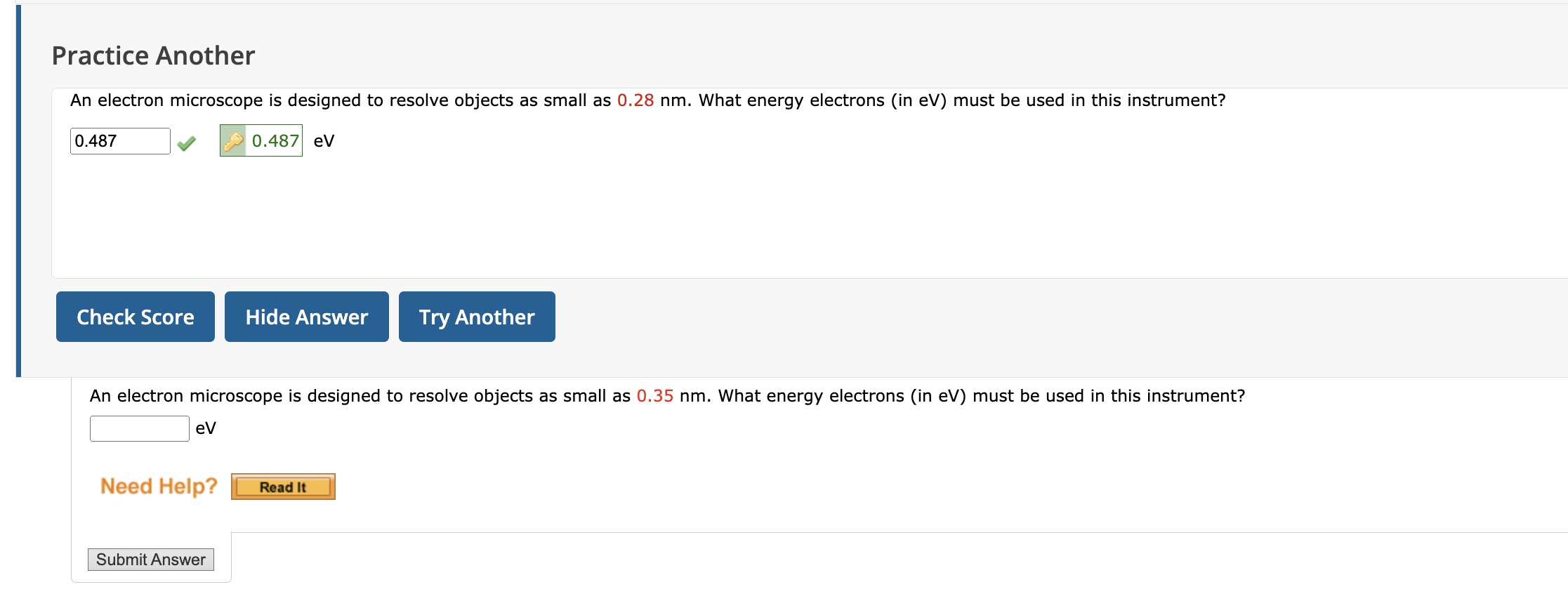
Task: Click the 0.35 nm value in the question
Action: (655, 395)
